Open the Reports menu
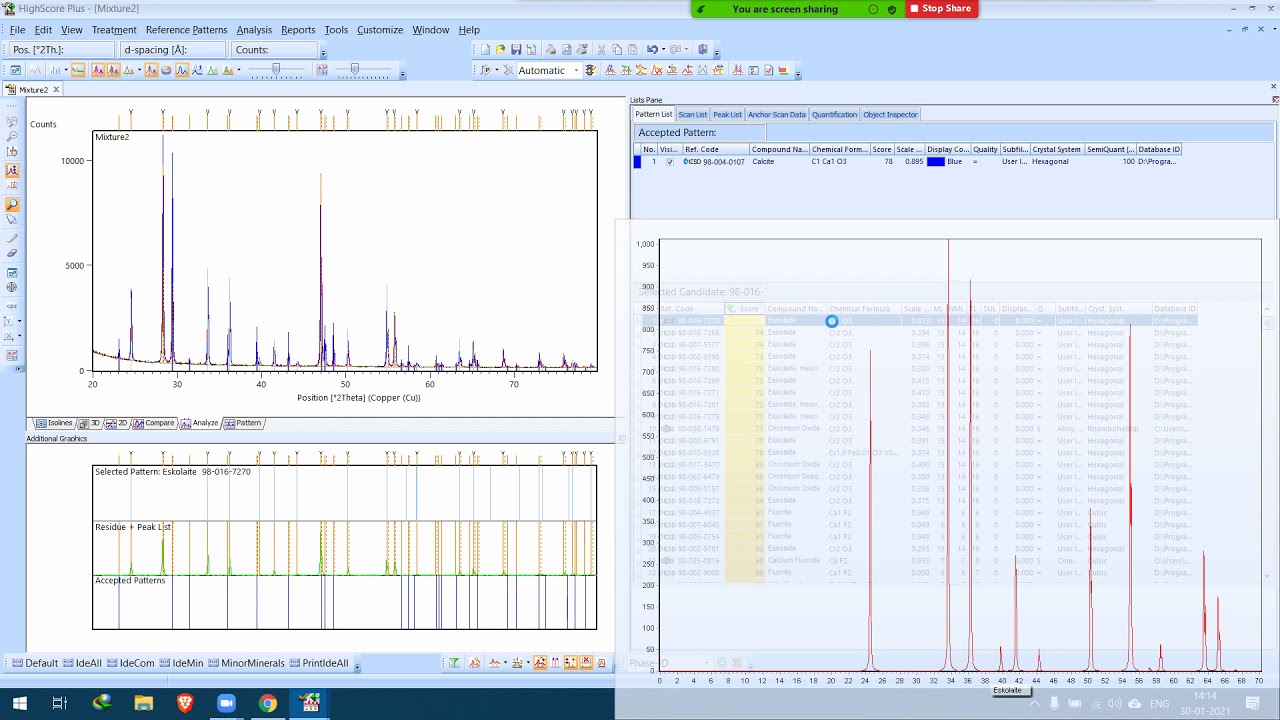 pyautogui.click(x=298, y=30)
